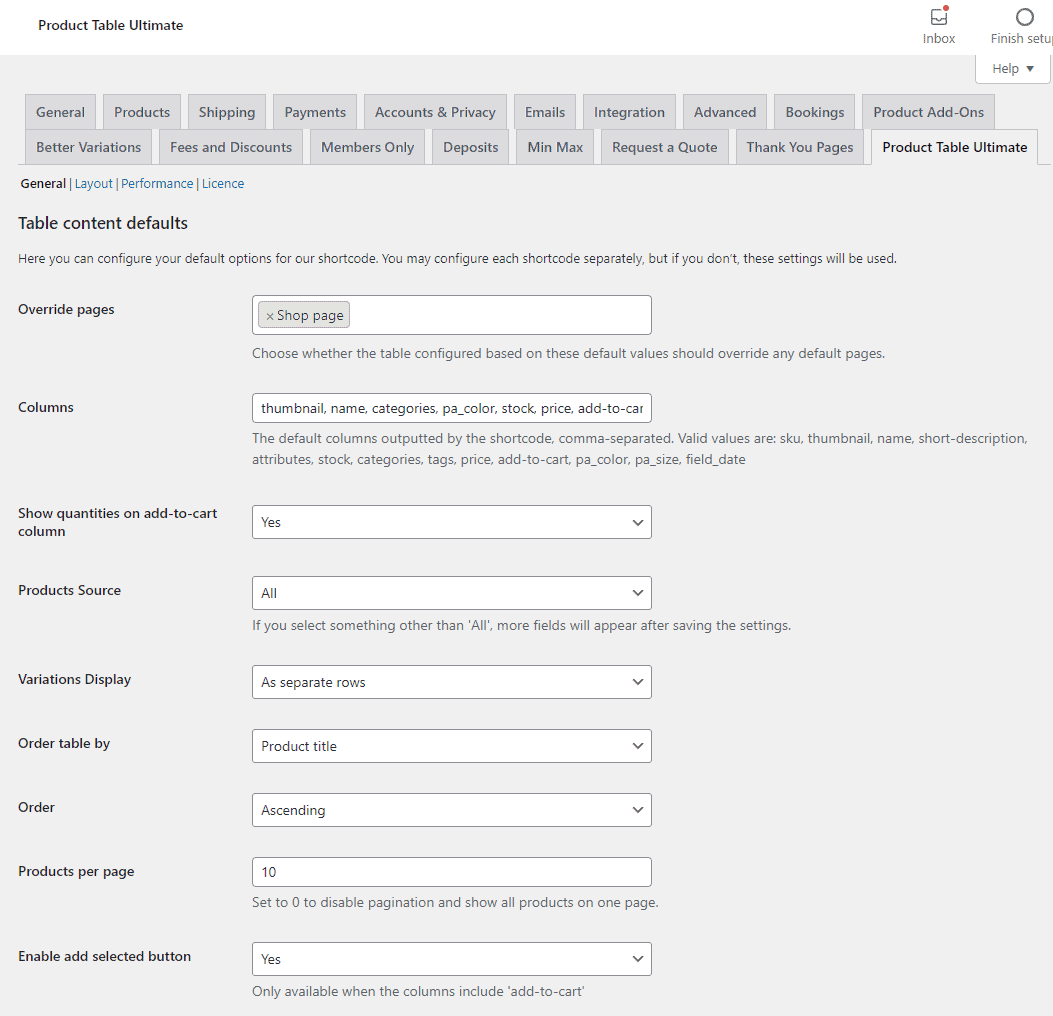
Task: Select the Product Table Ultimate tab
Action: pyautogui.click(x=954, y=147)
